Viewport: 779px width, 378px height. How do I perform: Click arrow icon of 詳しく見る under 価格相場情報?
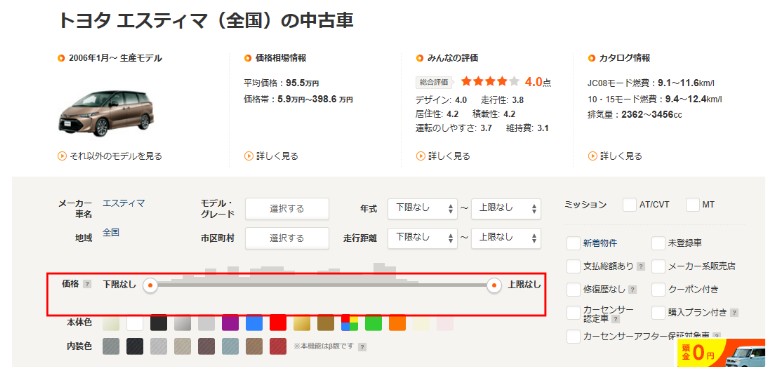pos(248,156)
